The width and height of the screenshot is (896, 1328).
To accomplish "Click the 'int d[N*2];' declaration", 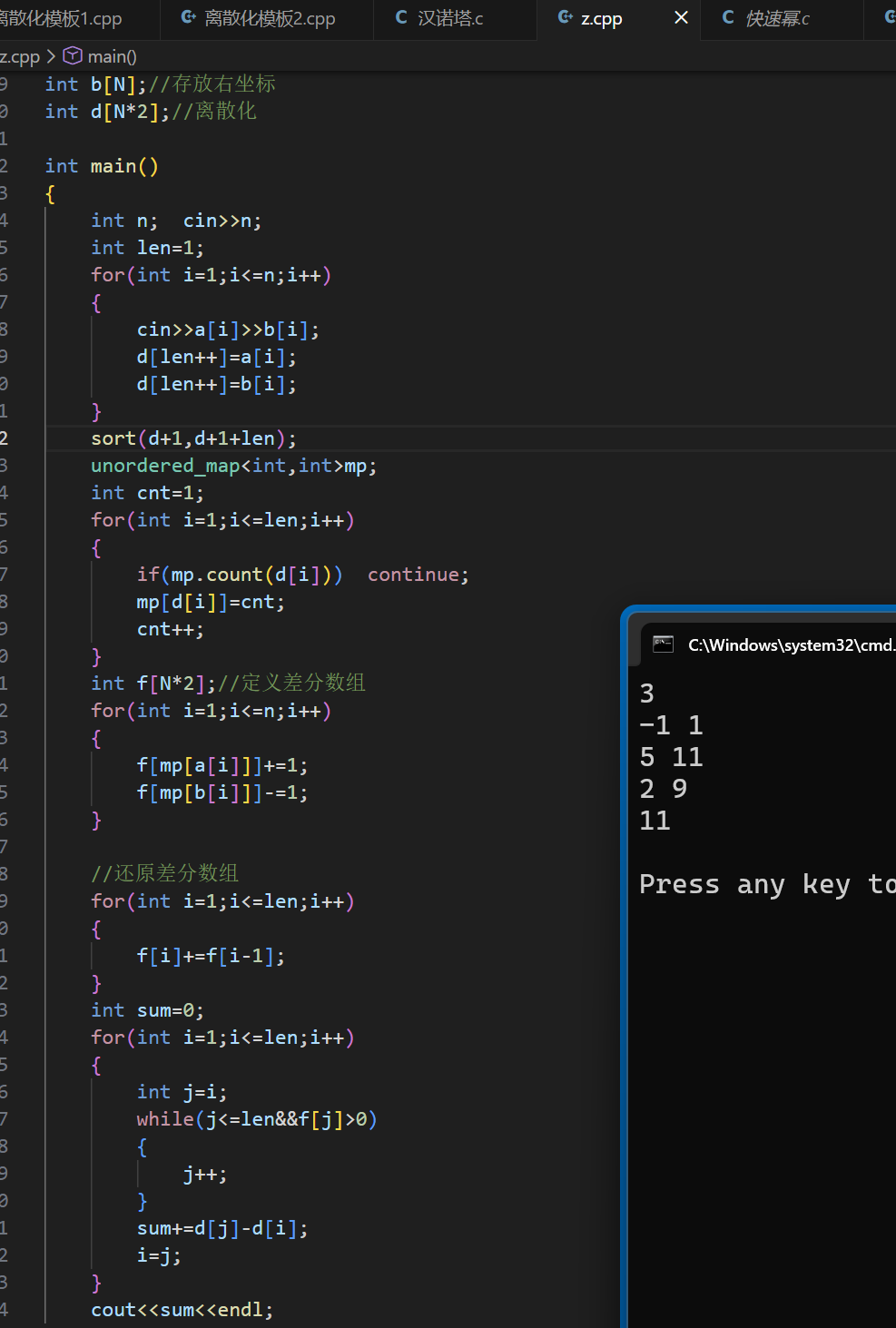I will pos(107,112).
